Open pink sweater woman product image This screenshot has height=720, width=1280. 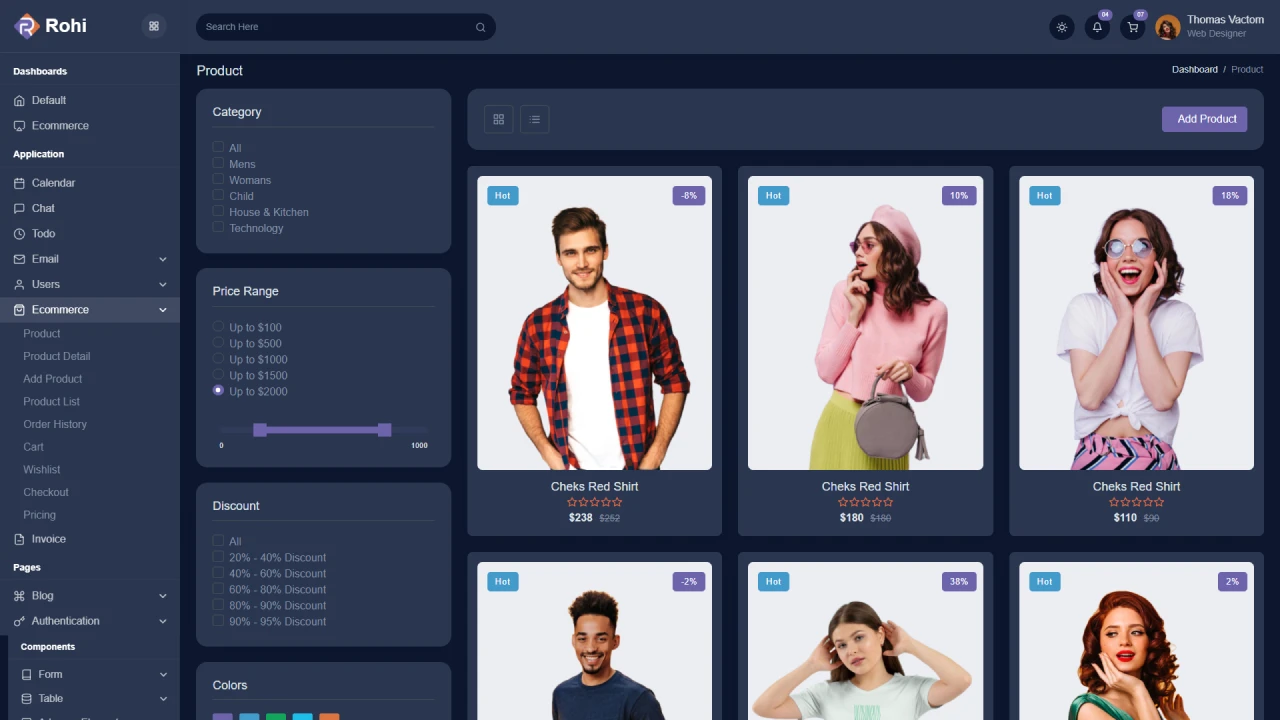865,323
